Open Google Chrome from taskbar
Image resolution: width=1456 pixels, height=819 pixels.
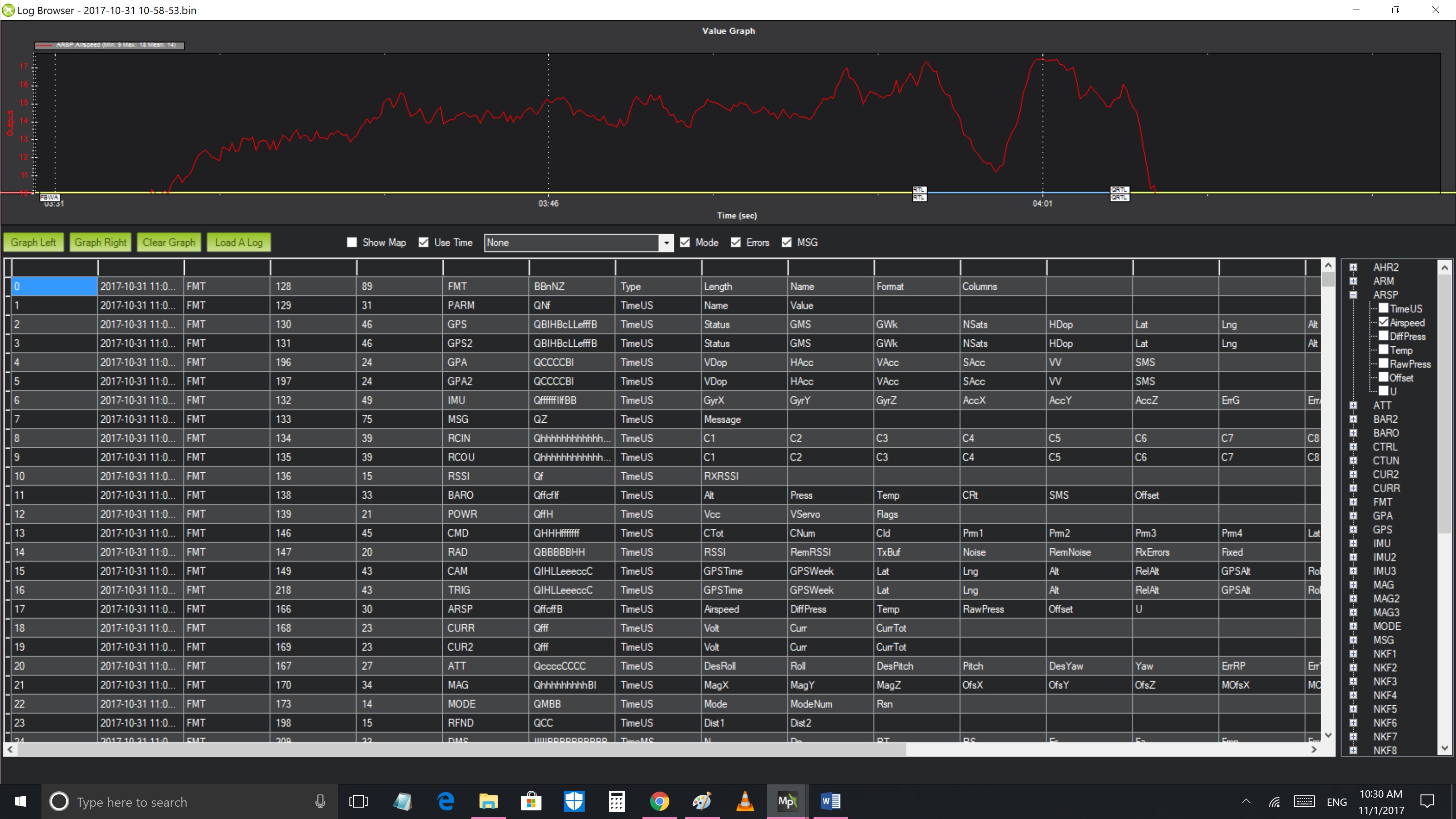tap(659, 801)
